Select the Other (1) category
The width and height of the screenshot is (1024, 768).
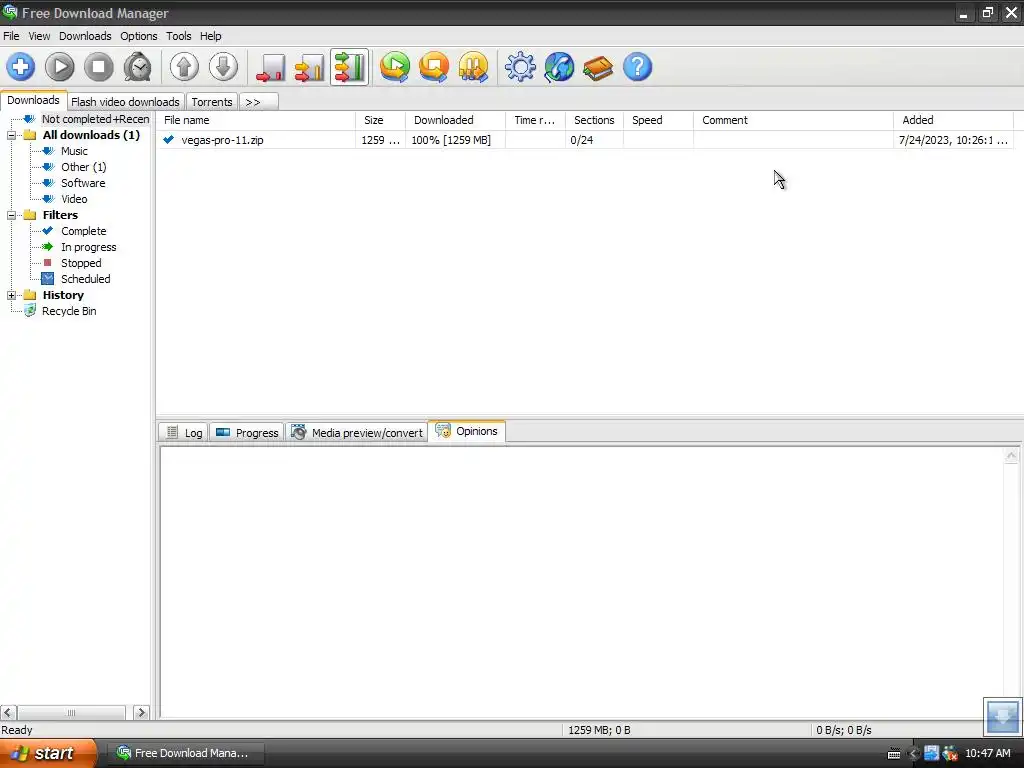tap(84, 167)
